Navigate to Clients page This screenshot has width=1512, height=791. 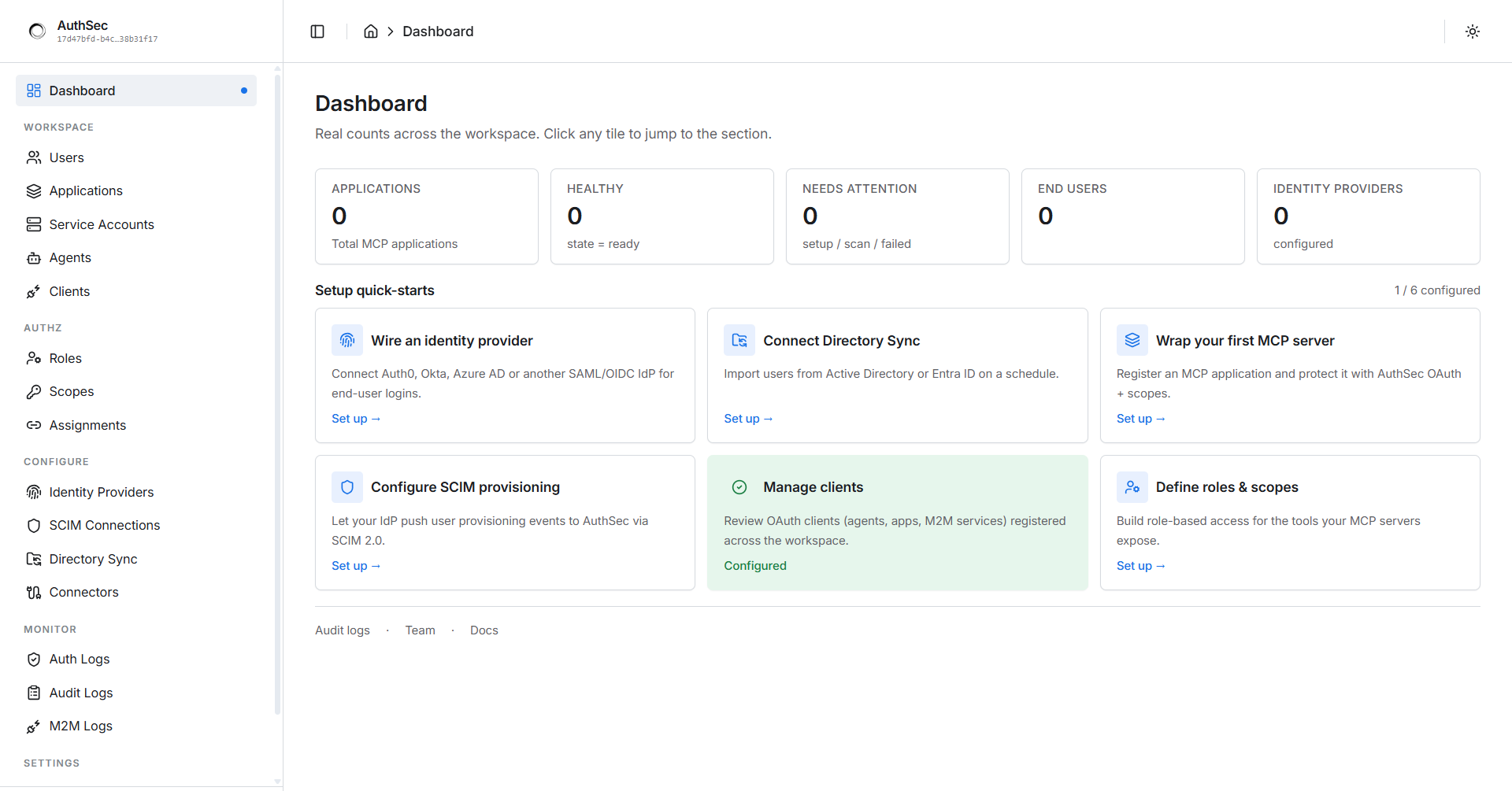point(136,291)
